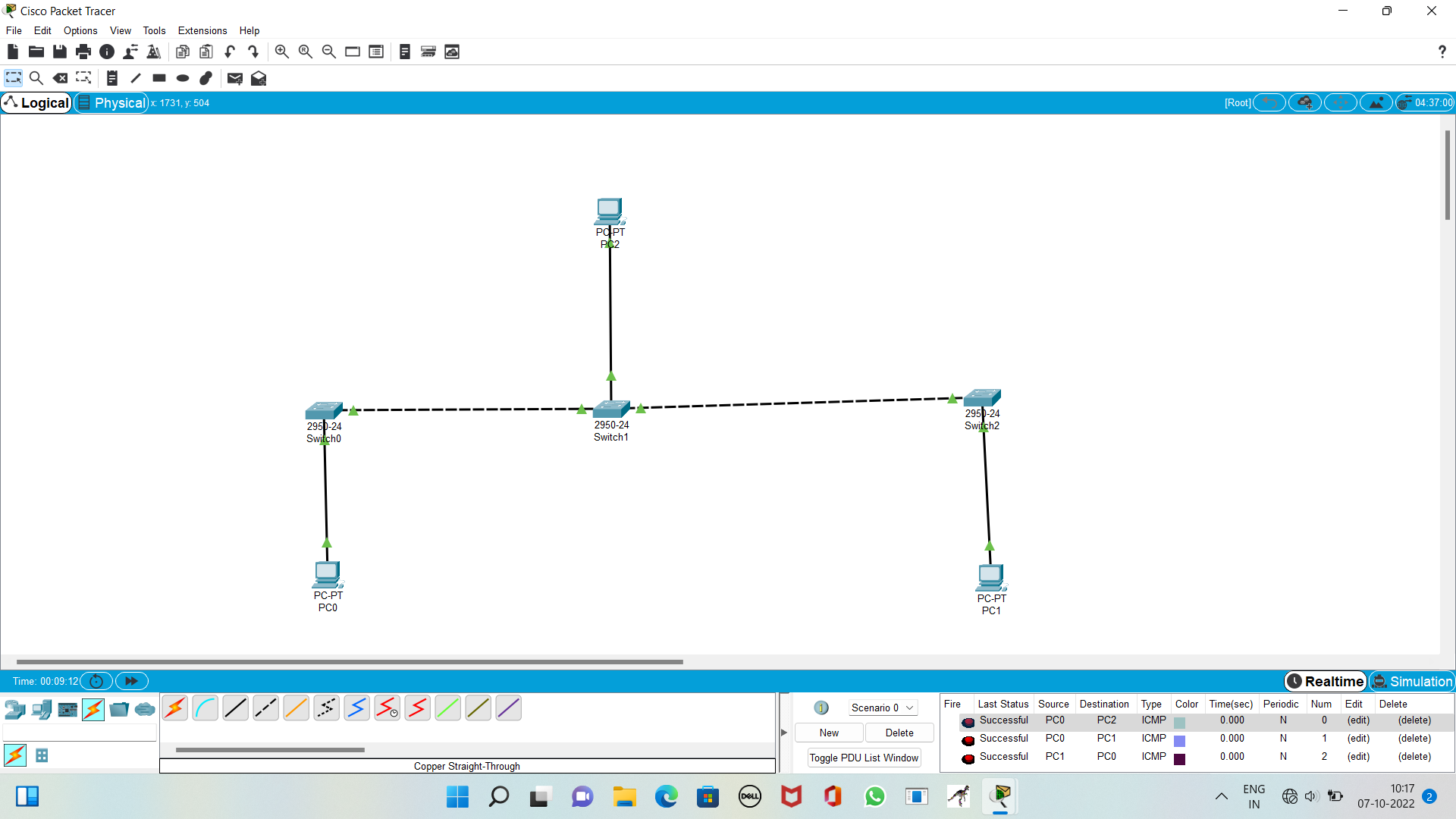This screenshot has height=819, width=1456.
Task: Select the Add Simple PDU tool
Action: (x=234, y=78)
